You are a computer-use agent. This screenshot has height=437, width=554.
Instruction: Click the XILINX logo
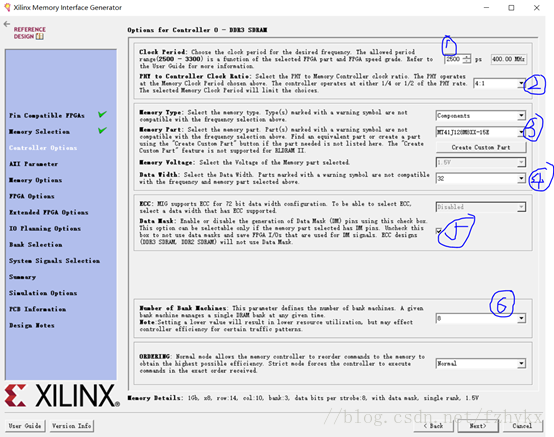coord(62,395)
